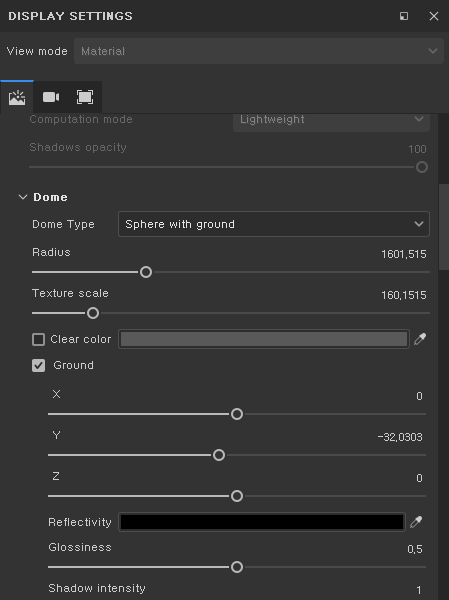Switch to the camera settings tab
449x600 pixels.
coord(51,97)
